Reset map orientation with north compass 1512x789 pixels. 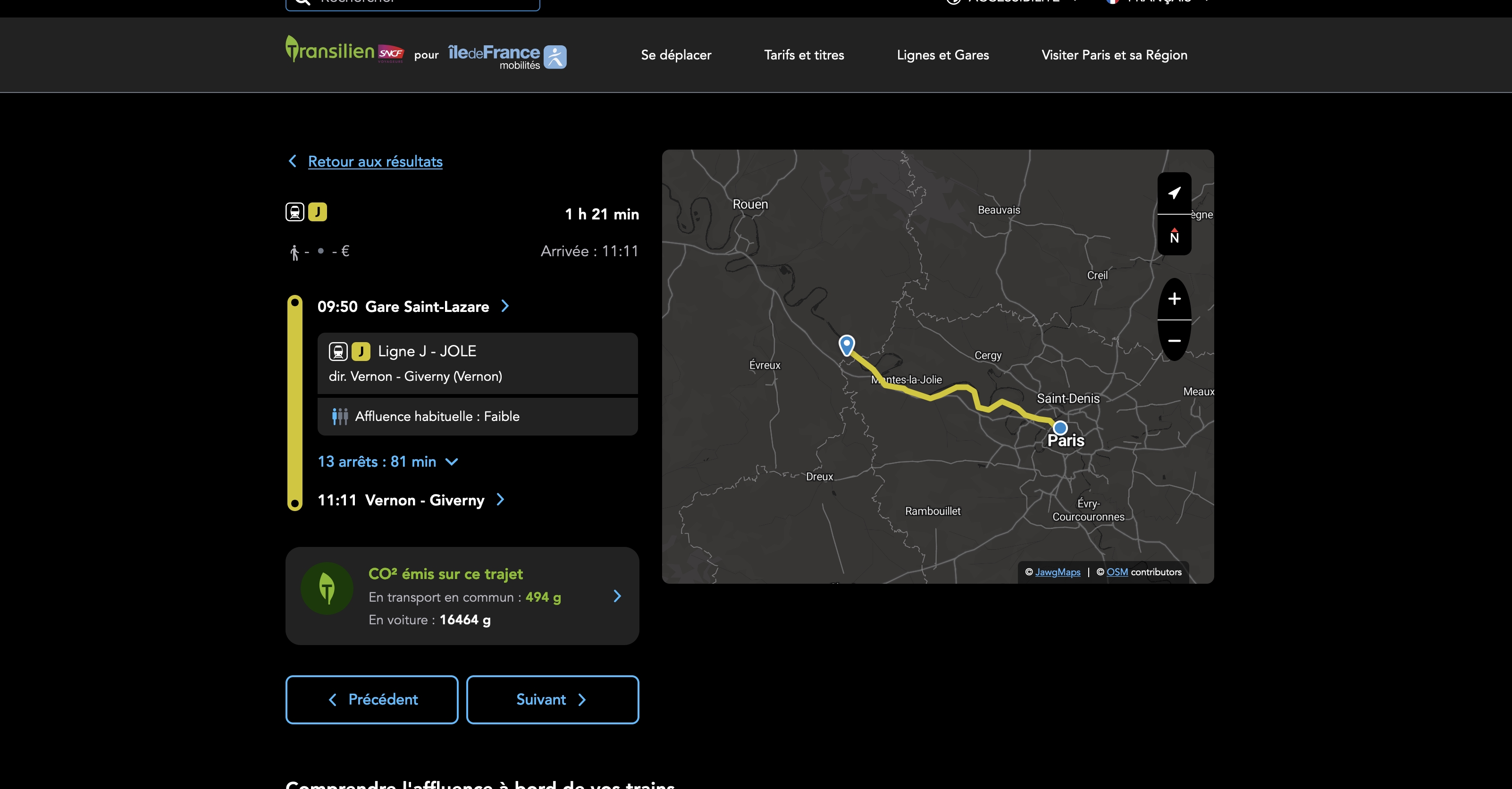click(1174, 235)
